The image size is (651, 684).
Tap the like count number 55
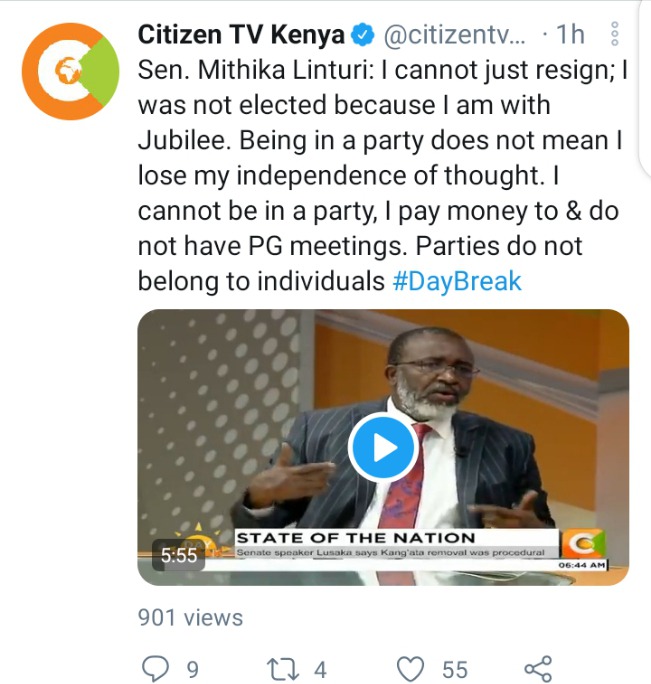455,669
